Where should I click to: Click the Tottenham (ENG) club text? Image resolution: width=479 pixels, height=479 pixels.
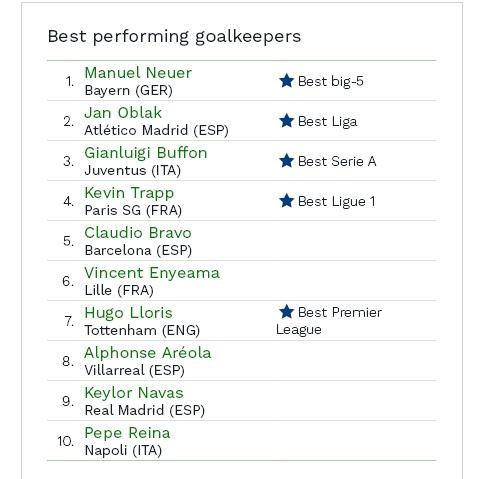pos(142,330)
